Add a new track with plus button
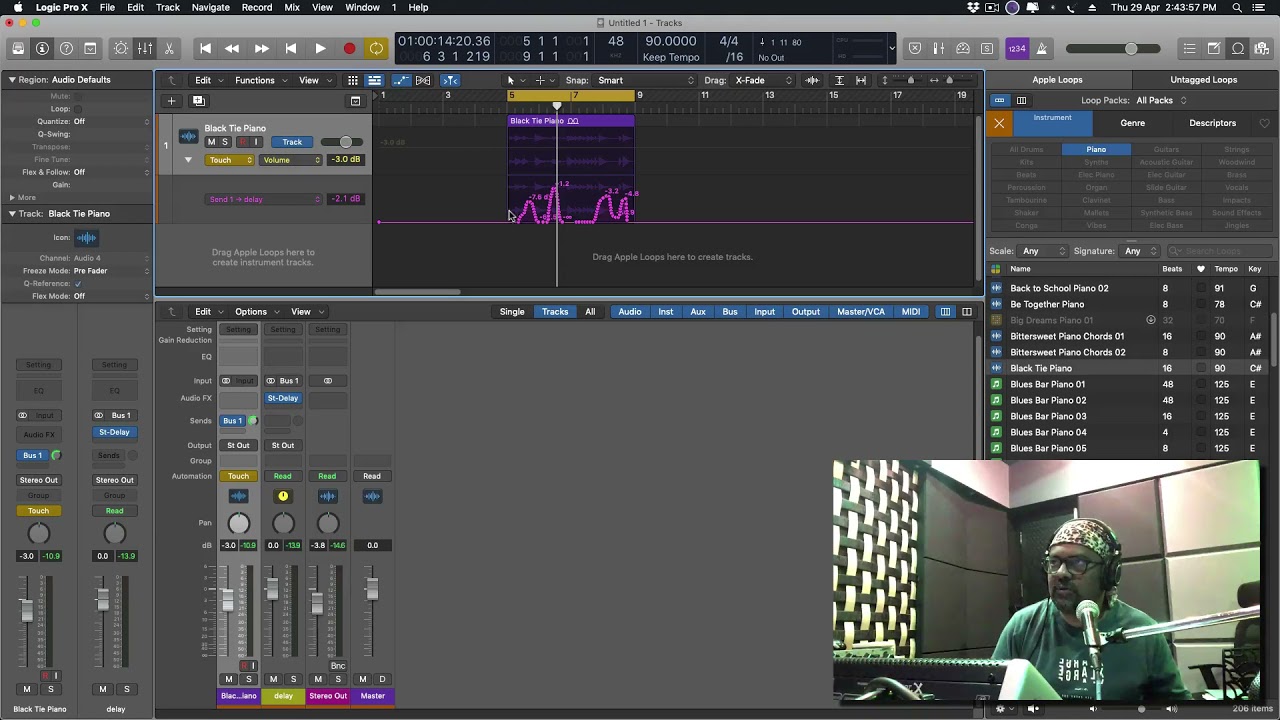1280x720 pixels. [x=171, y=100]
